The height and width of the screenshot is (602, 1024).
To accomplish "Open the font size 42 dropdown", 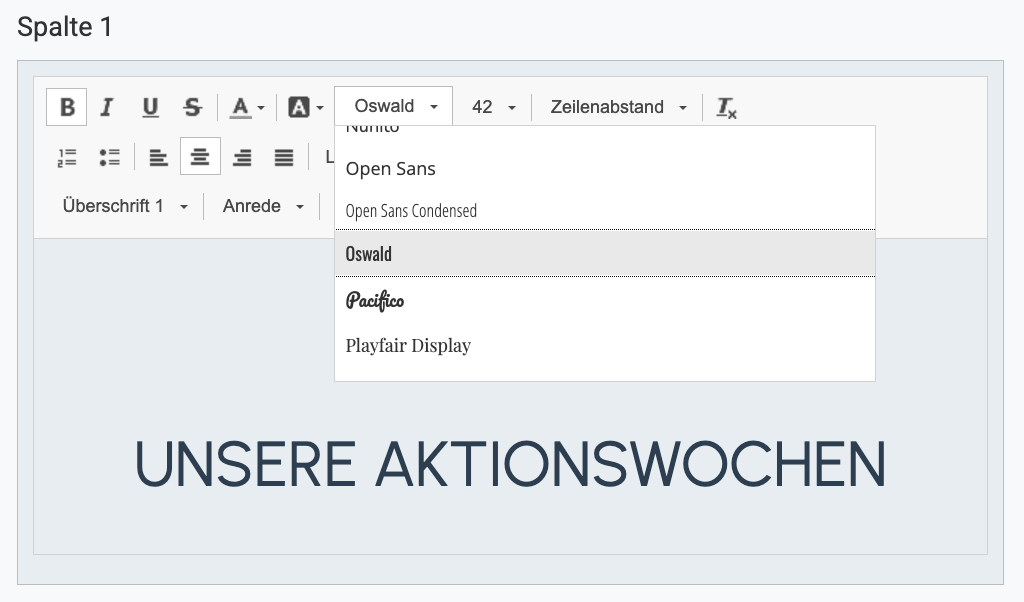I will click(x=493, y=107).
